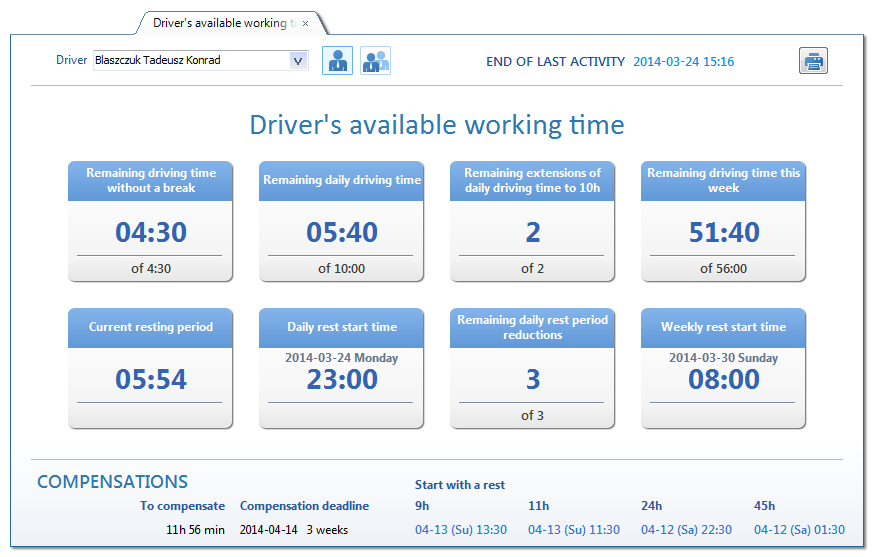The image size is (874, 557).
Task: Click the Current resting period card header
Action: 150,328
